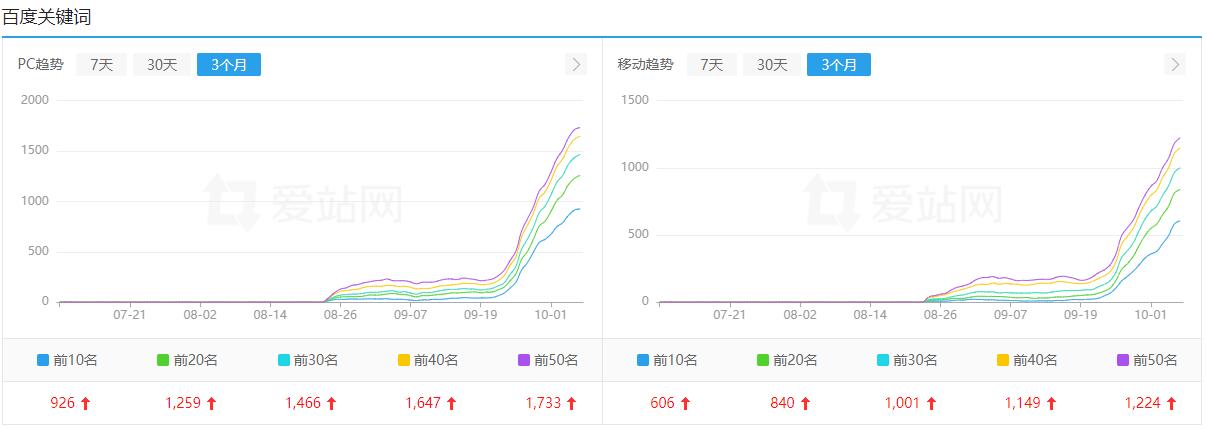Viewport: 1206px width, 429px height.
Task: Open 30天 range in 移动趋势
Action: point(772,65)
